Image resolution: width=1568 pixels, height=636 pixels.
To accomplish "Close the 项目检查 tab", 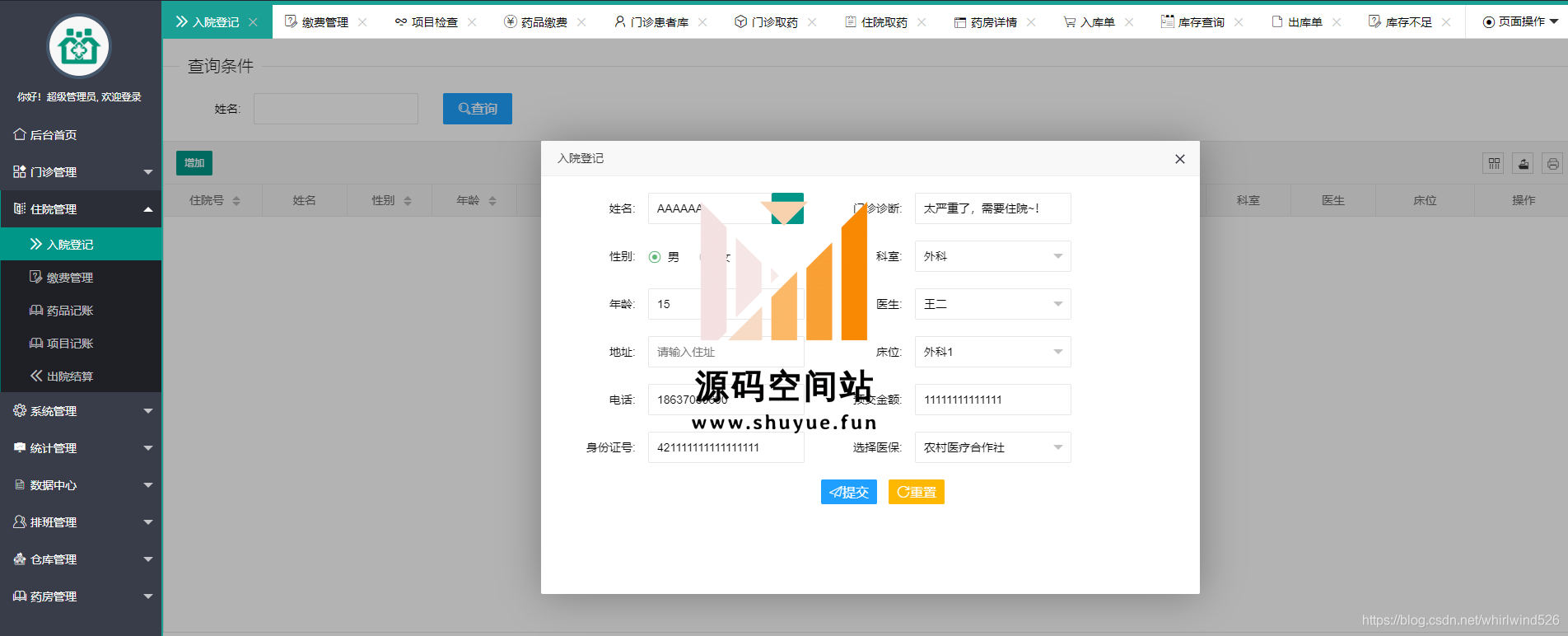I will (x=472, y=22).
